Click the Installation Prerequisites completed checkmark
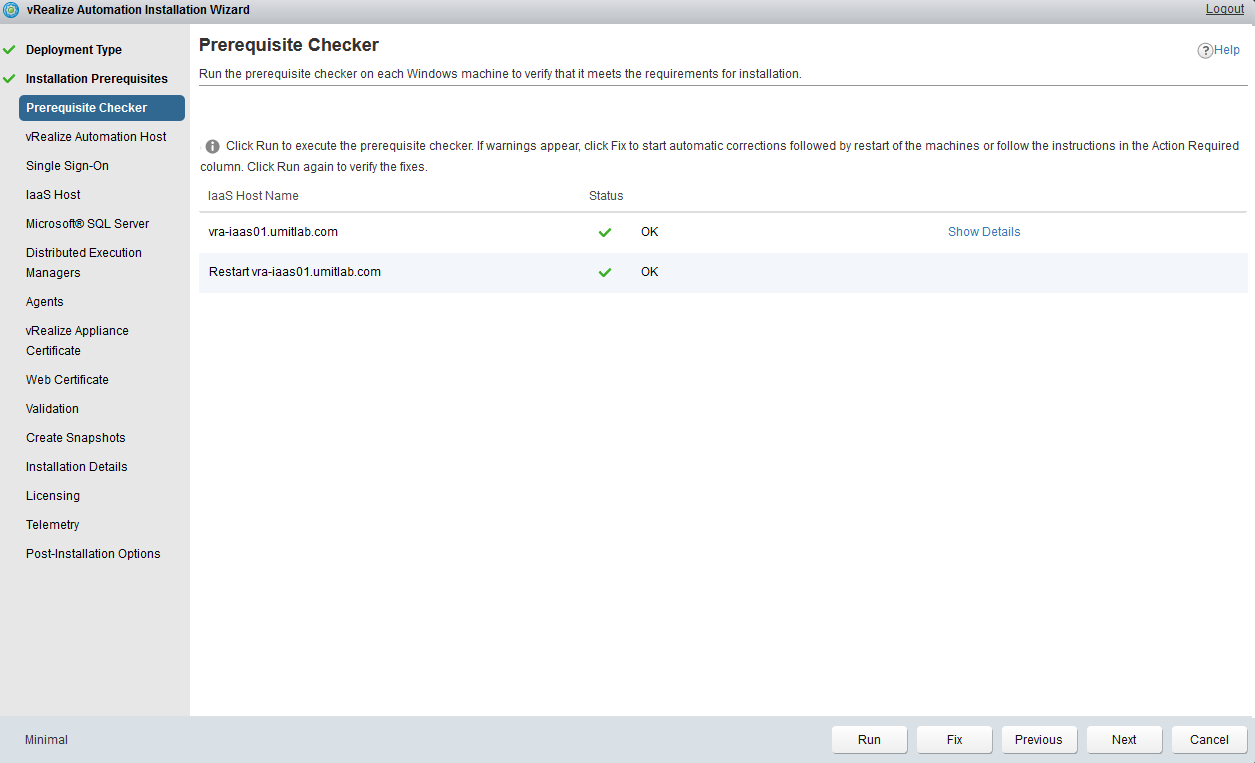Screen dimensions: 1255x763 pos(10,79)
